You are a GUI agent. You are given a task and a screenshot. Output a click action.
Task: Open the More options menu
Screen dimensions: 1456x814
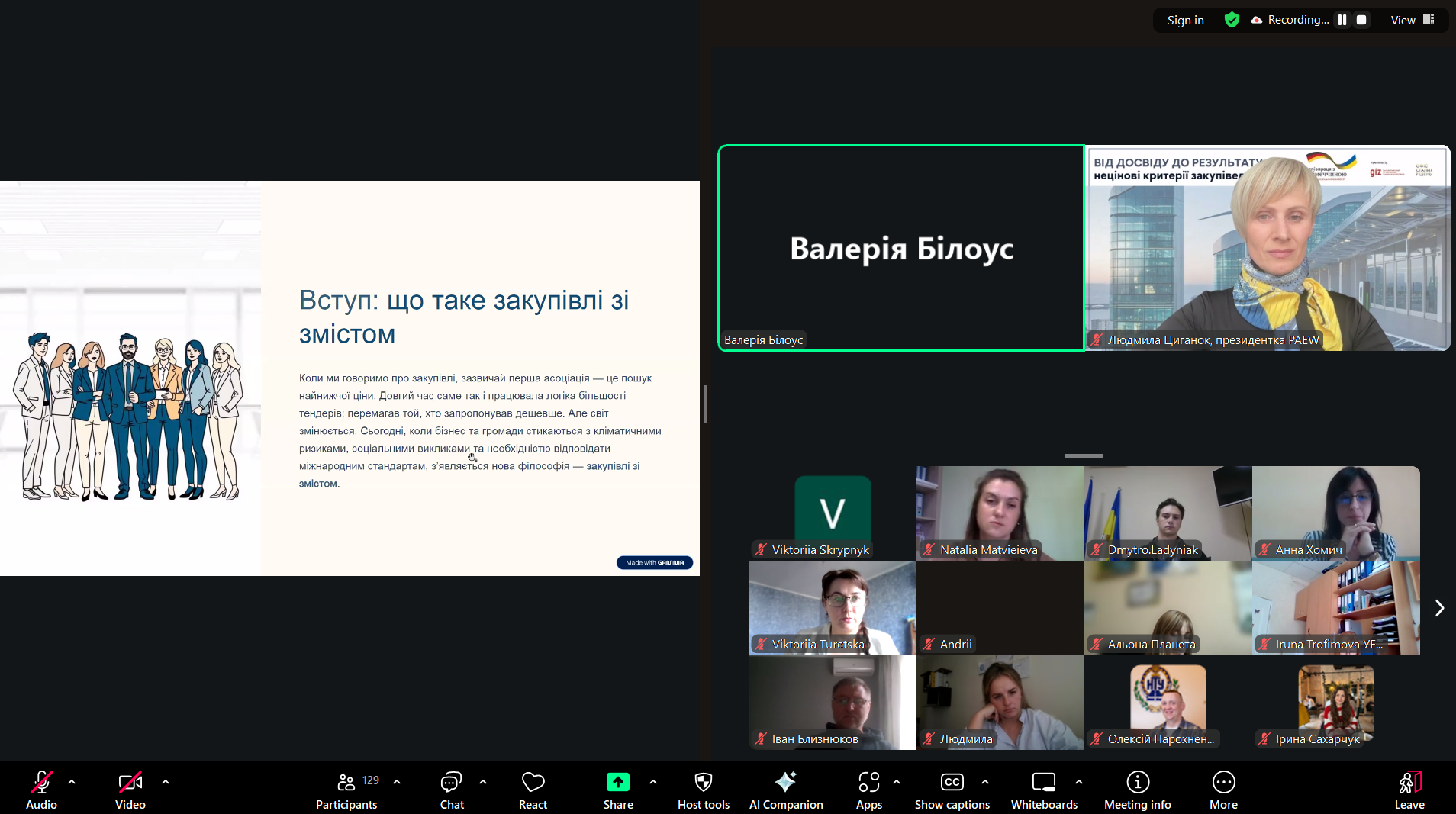click(x=1223, y=790)
